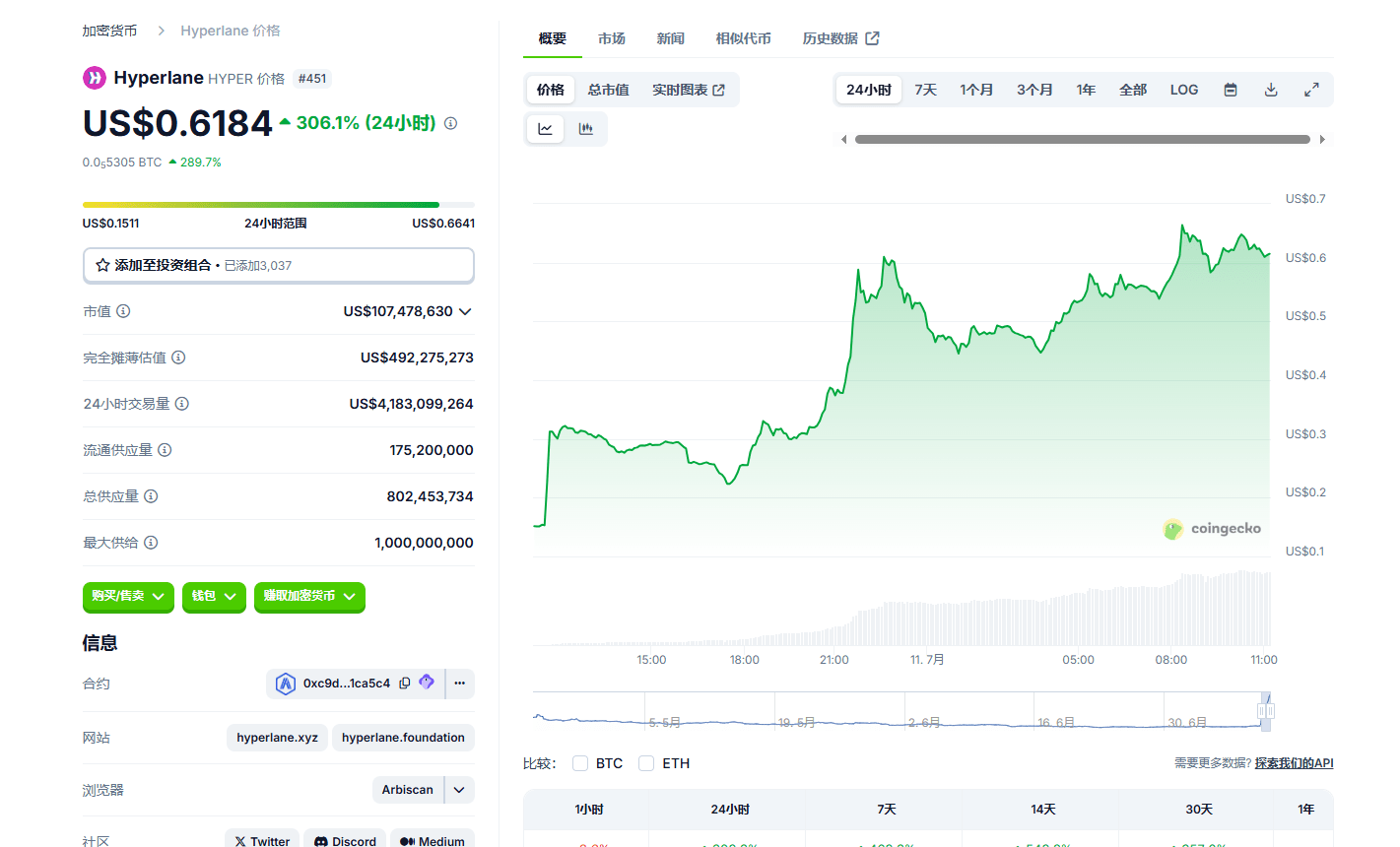Enable ETH comparison checkbox
Screen dimensions: 1400x847
pyautogui.click(x=646, y=763)
